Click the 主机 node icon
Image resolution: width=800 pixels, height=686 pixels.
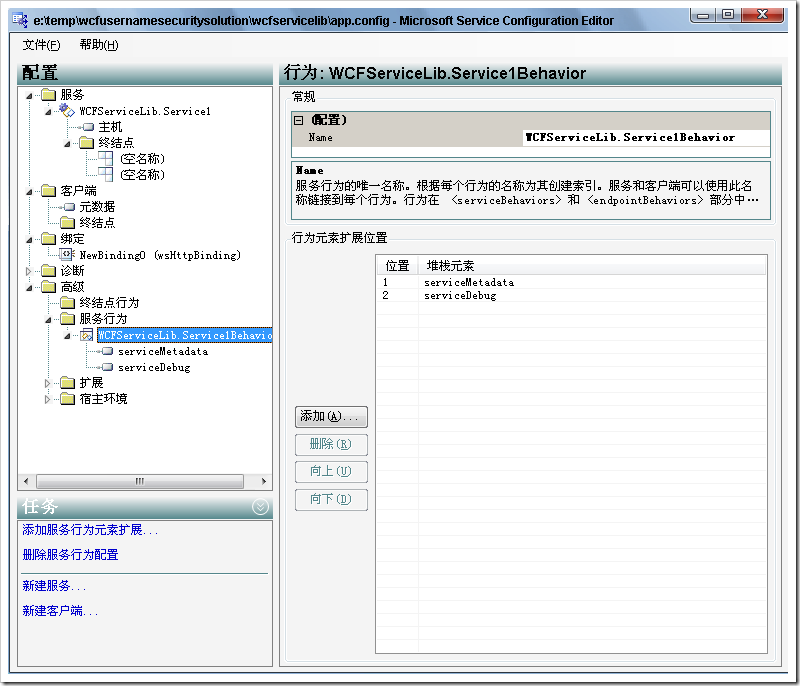(x=88, y=126)
